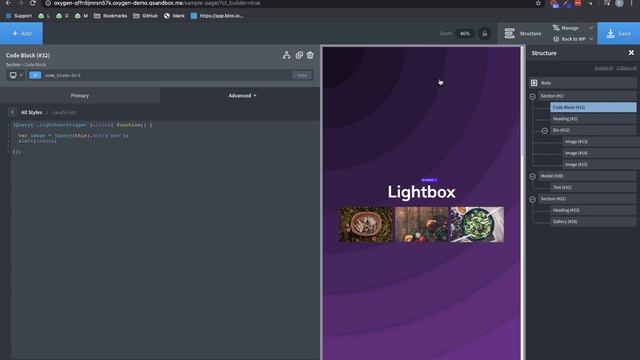Image resolution: width=640 pixels, height=360 pixels.
Task: Select Heading (#23) tree row
Action: (x=593, y=210)
